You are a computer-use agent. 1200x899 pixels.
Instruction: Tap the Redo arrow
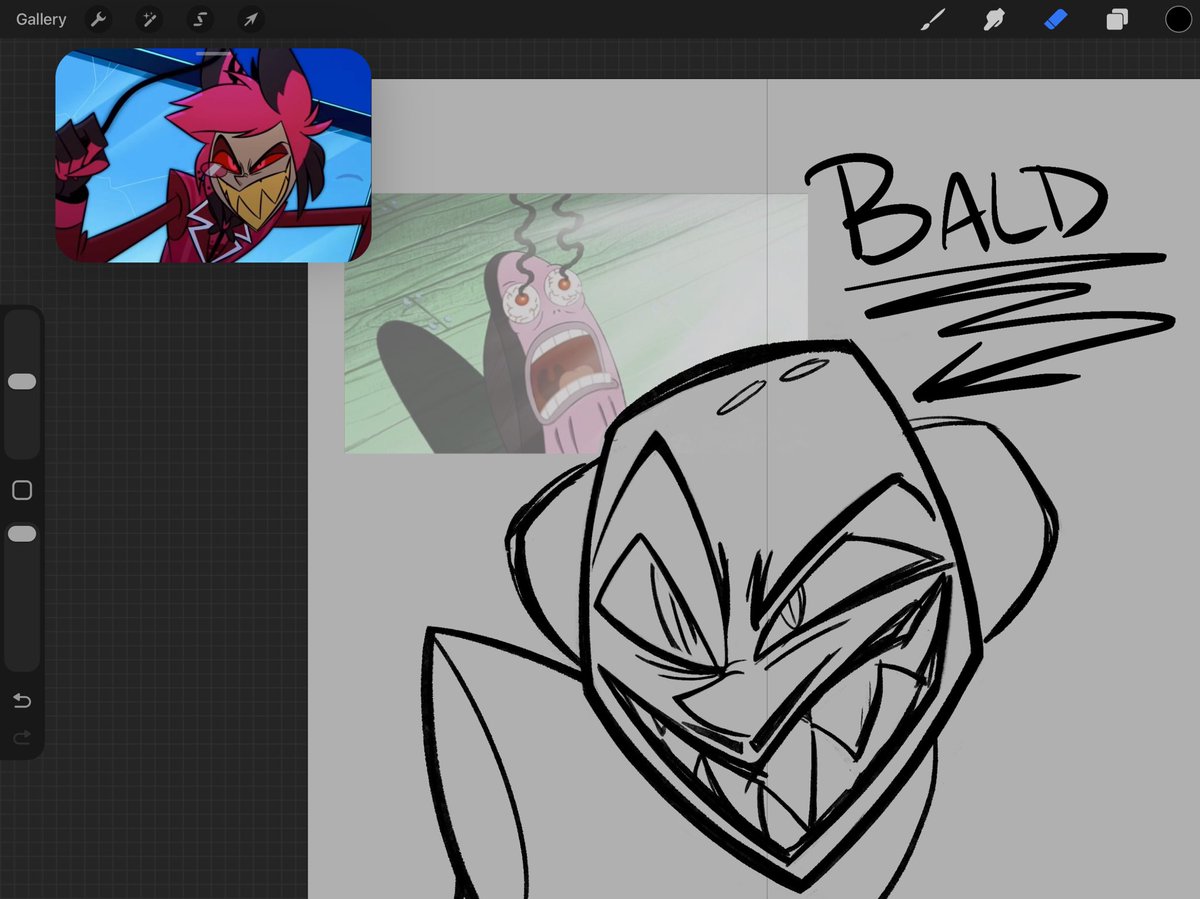(x=22, y=738)
